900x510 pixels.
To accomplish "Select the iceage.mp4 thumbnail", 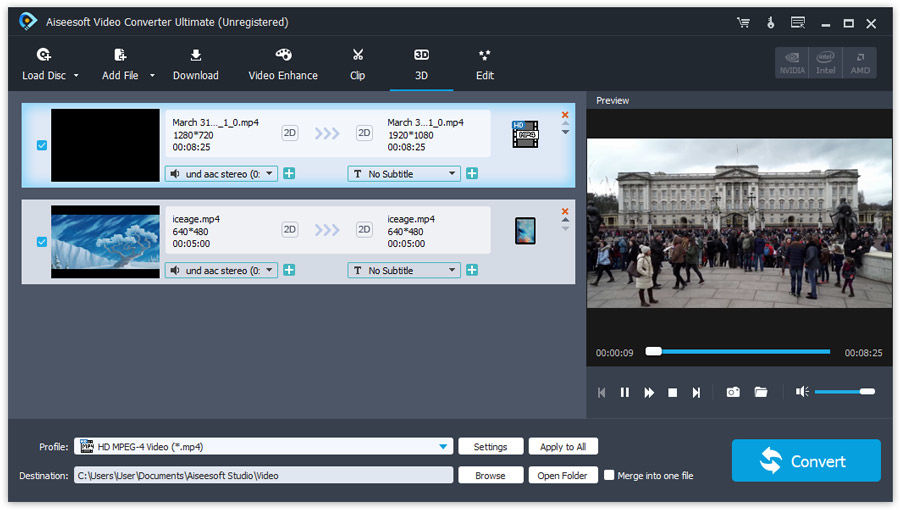I will (x=106, y=242).
